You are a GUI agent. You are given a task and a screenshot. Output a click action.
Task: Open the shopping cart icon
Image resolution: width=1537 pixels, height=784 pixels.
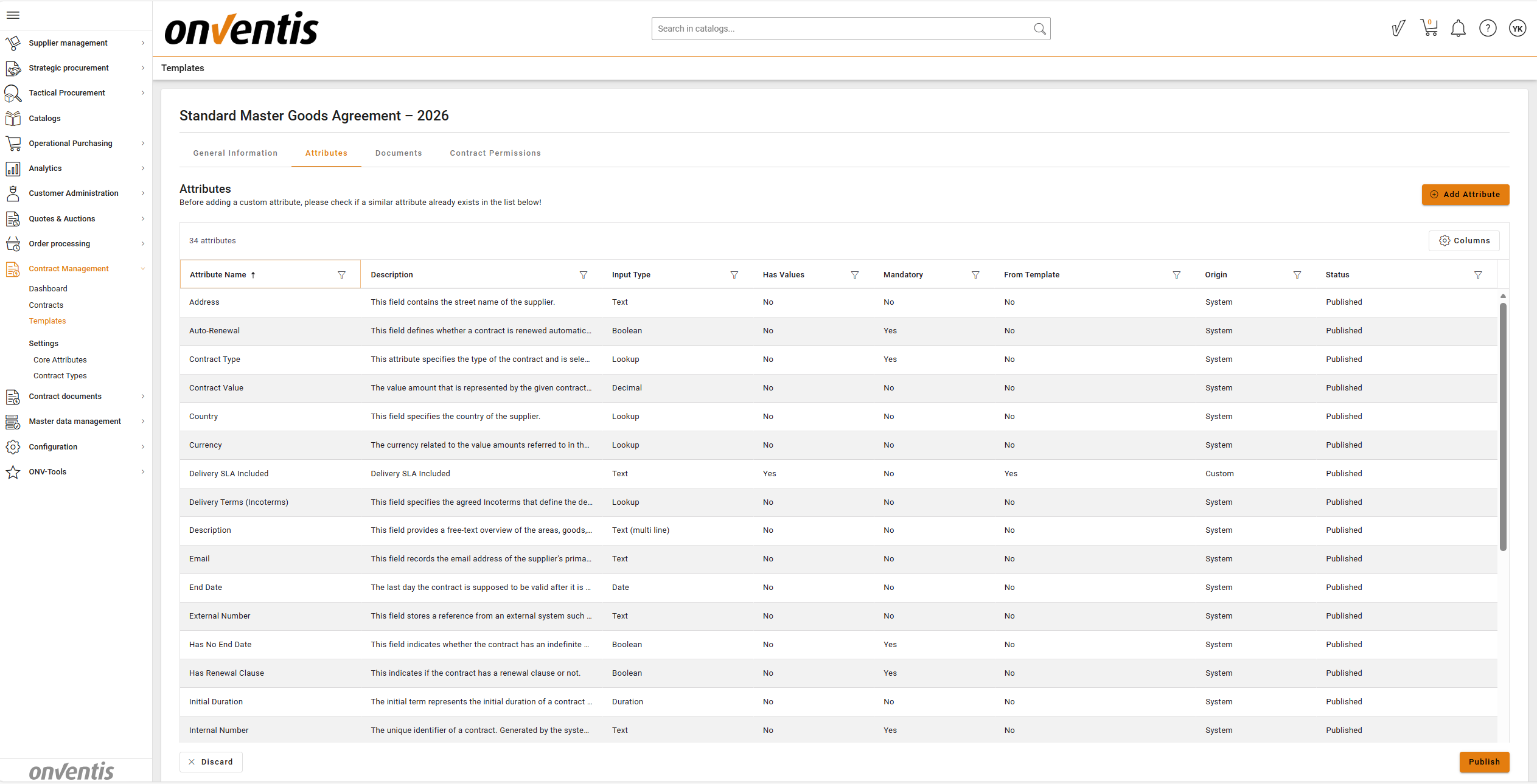pyautogui.click(x=1429, y=29)
